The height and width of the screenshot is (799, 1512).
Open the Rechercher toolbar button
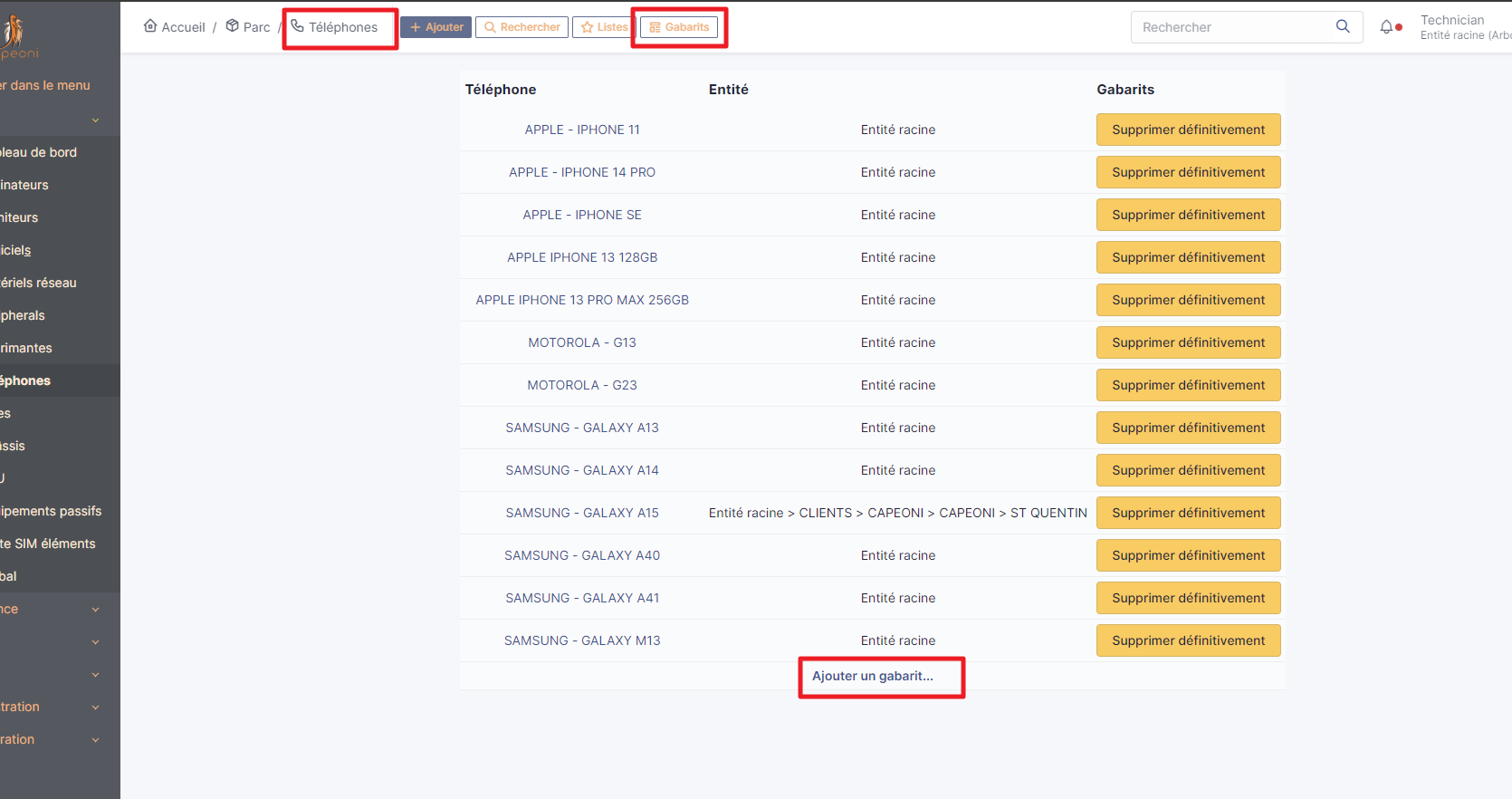point(522,27)
